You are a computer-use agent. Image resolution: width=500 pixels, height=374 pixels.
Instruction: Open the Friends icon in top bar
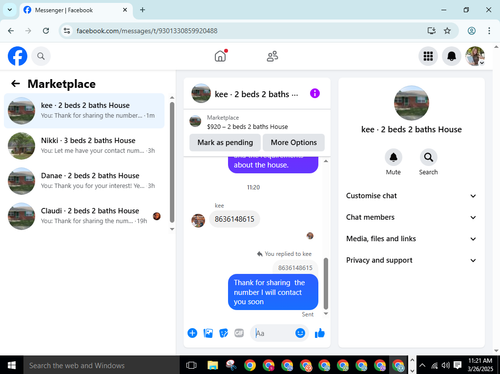click(x=272, y=56)
